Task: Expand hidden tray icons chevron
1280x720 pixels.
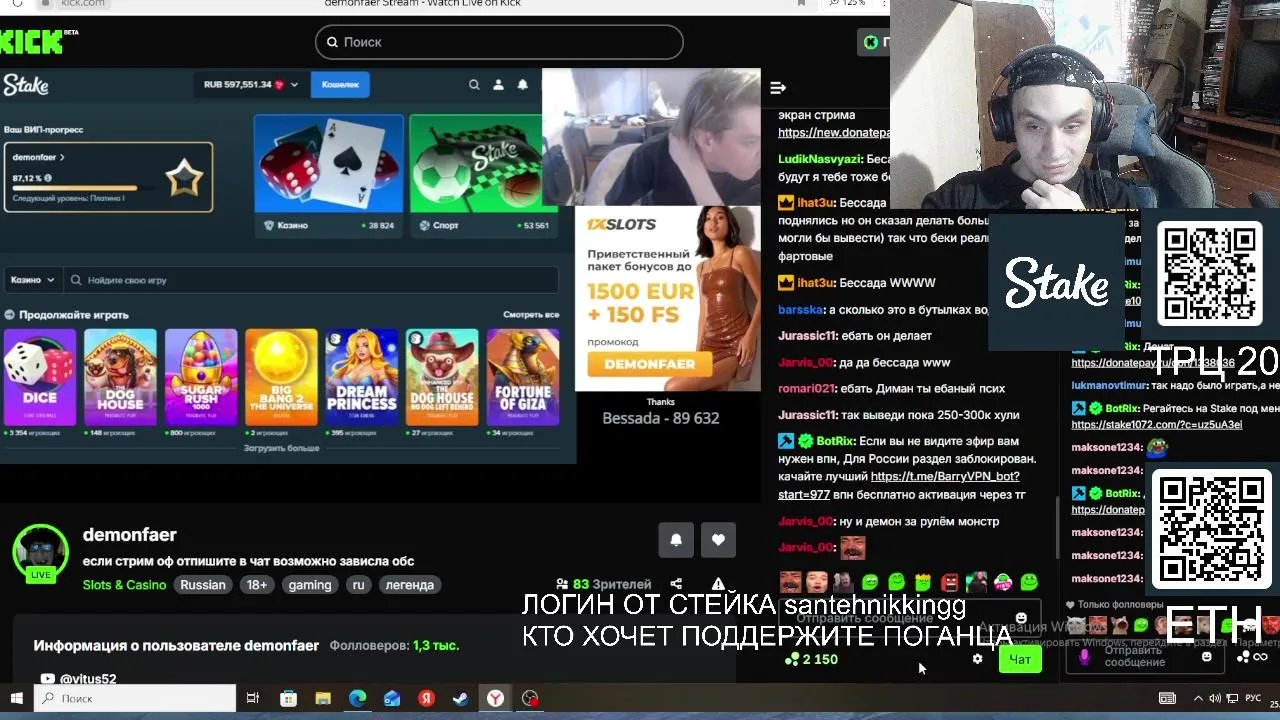Action: point(1198,698)
